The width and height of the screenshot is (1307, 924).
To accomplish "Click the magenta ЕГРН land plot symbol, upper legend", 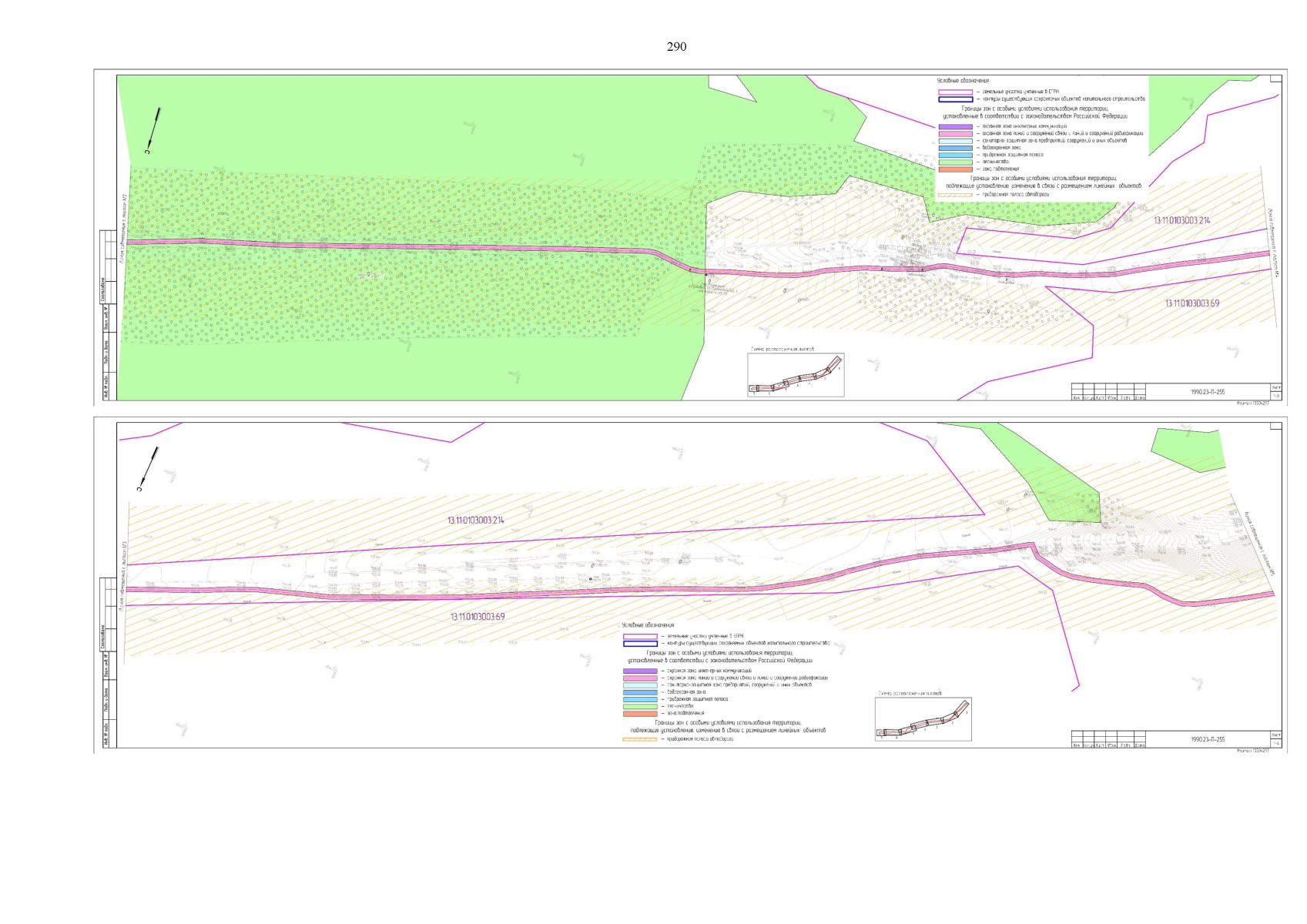I will (955, 92).
